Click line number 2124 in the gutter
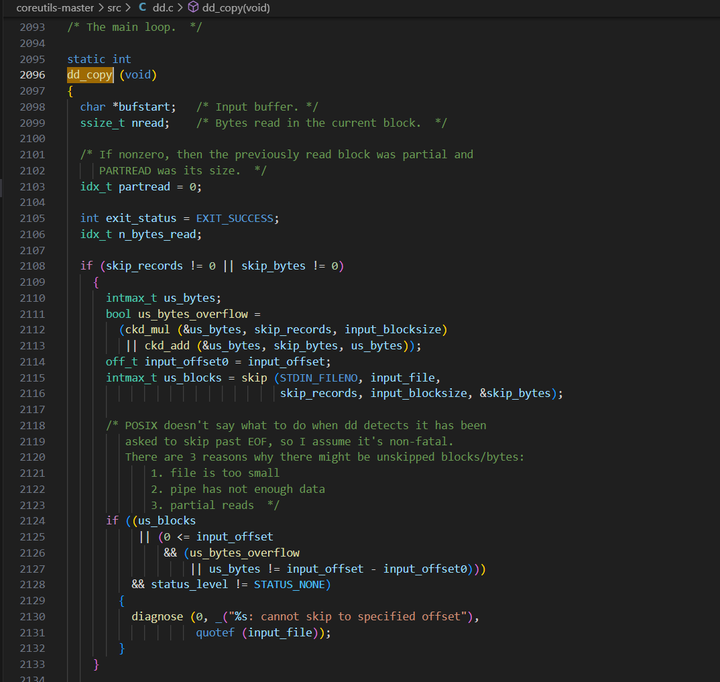The image size is (720, 682). point(32,521)
